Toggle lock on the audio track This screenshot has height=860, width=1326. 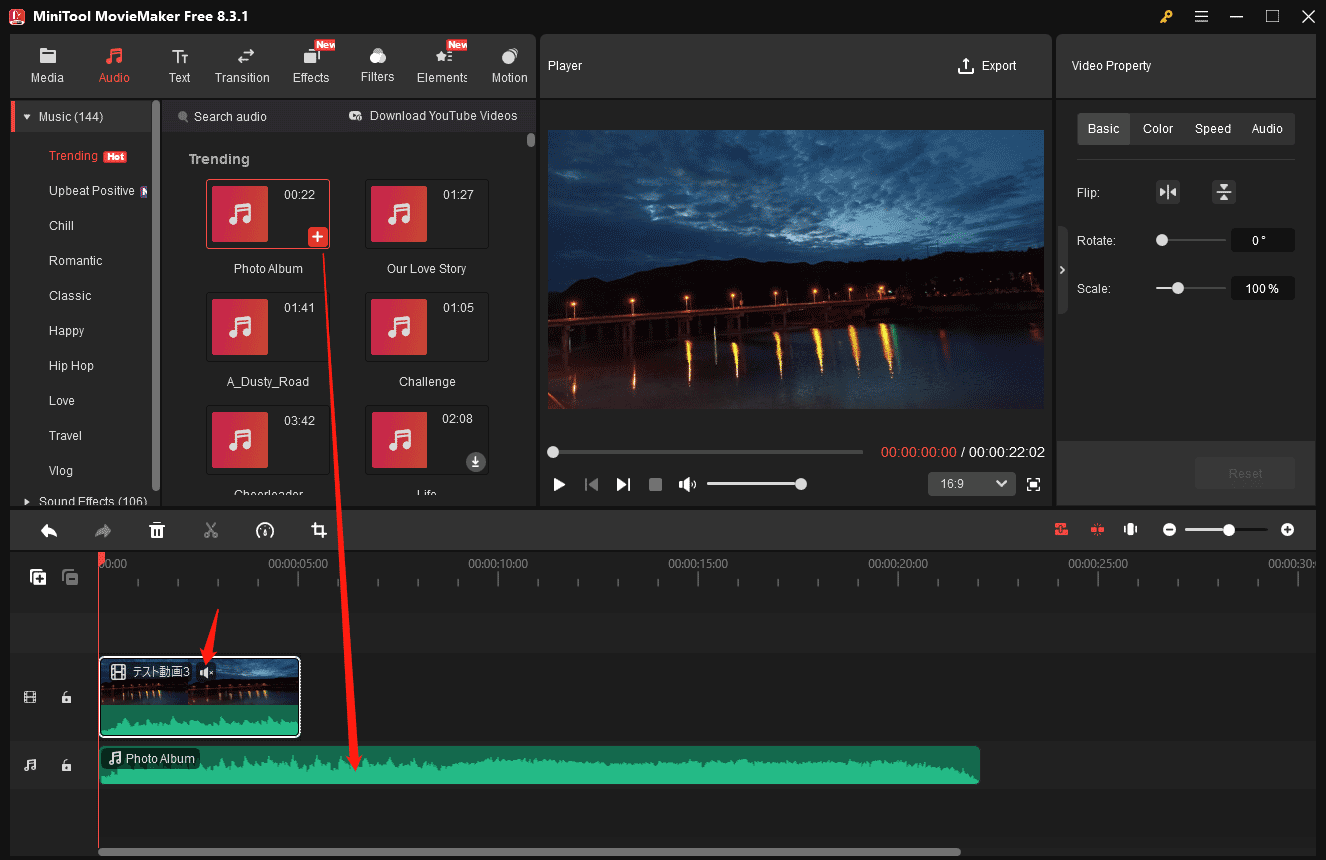pos(66,765)
